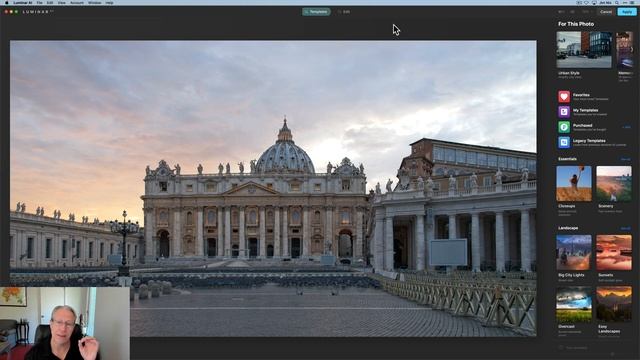Open the File menu
Viewport: 640px width, 360px height.
tap(40, 2)
